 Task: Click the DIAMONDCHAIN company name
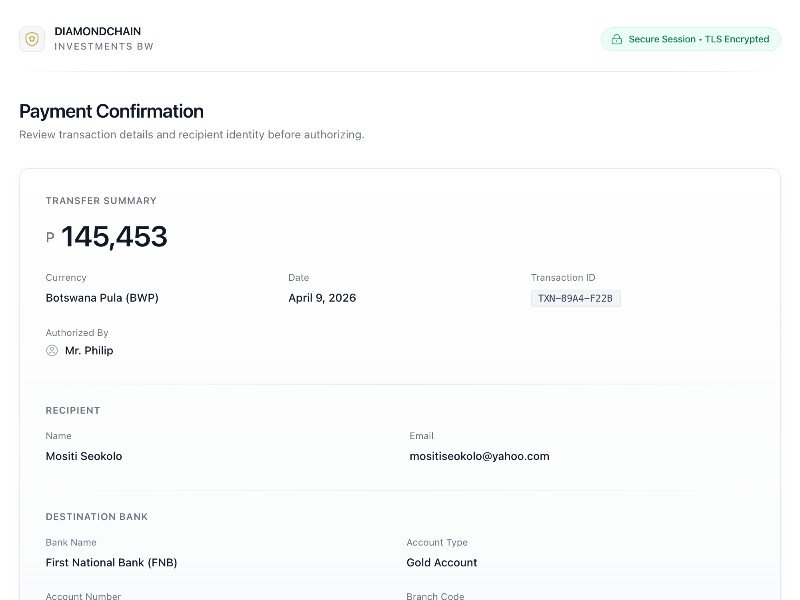[x=104, y=31]
